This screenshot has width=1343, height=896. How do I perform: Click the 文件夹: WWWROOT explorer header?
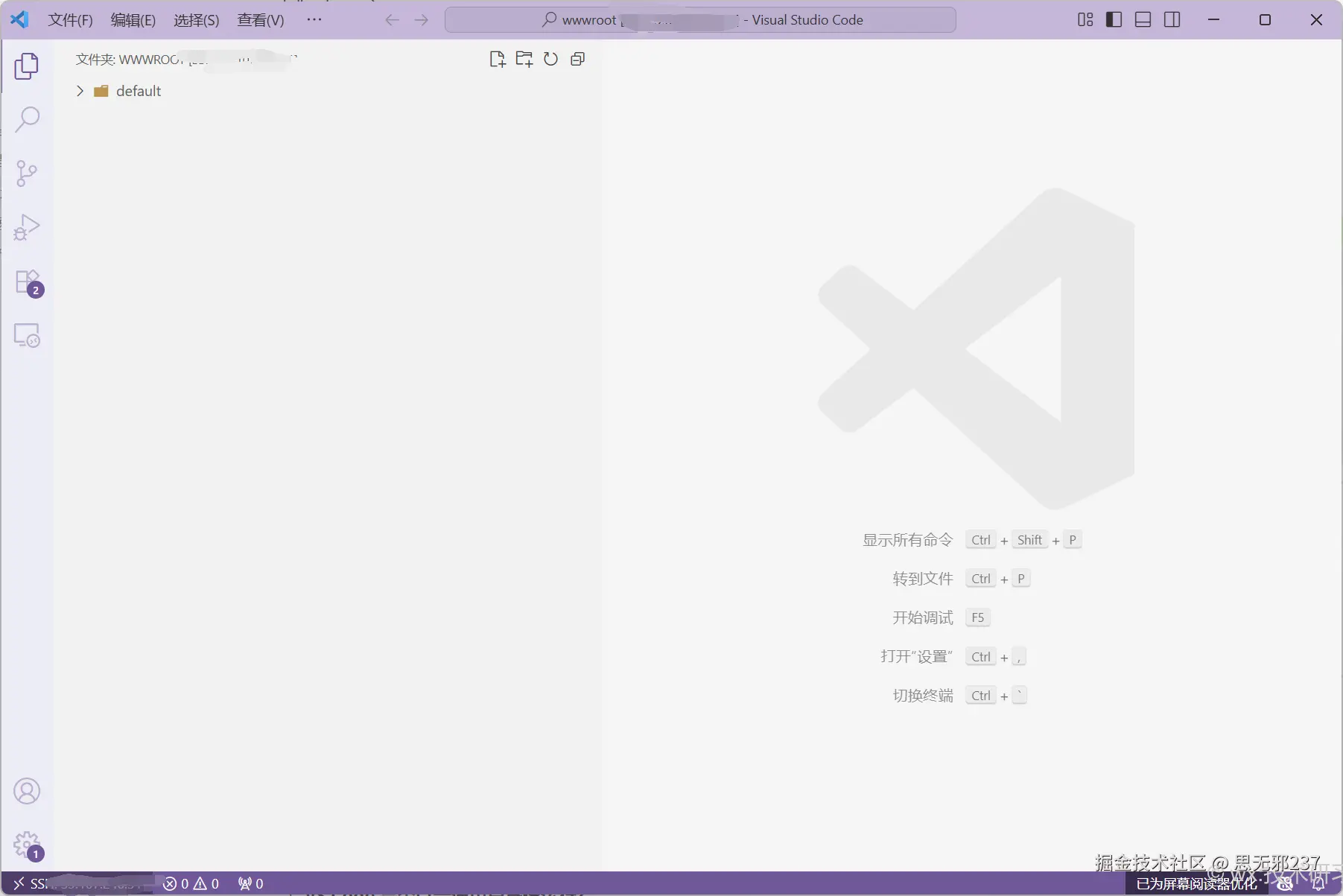(186, 59)
